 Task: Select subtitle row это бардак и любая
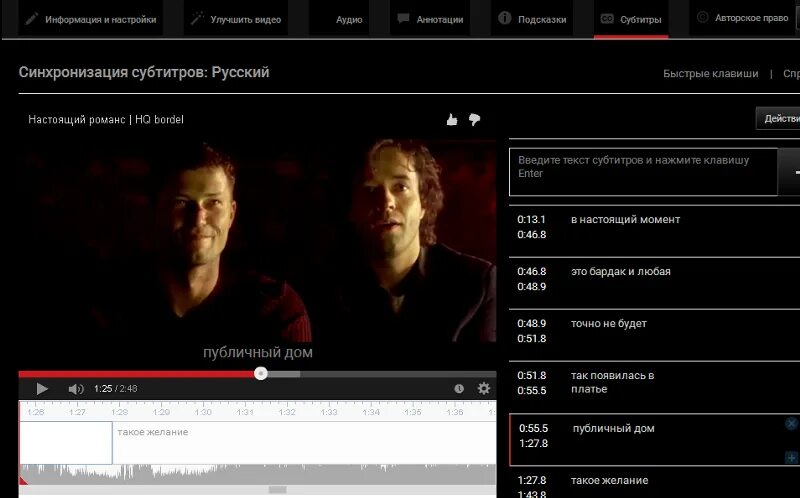tap(655, 283)
